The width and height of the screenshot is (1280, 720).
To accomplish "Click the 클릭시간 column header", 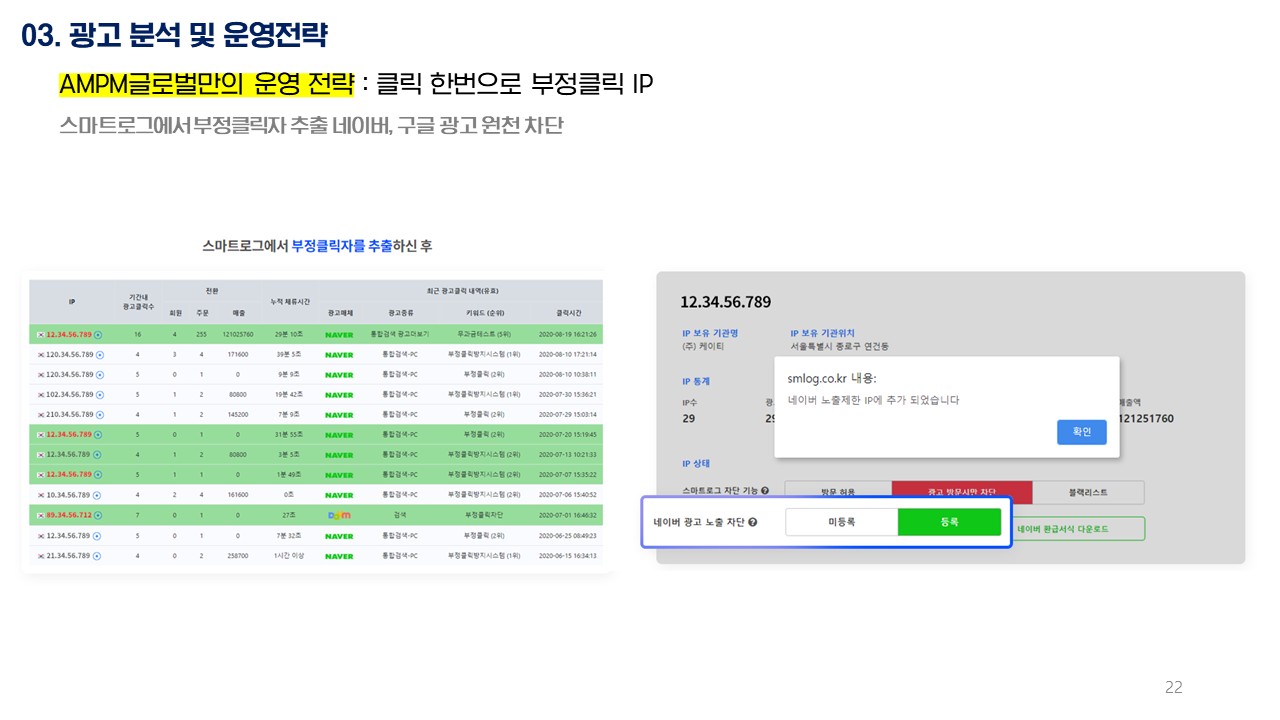I will [x=567, y=313].
